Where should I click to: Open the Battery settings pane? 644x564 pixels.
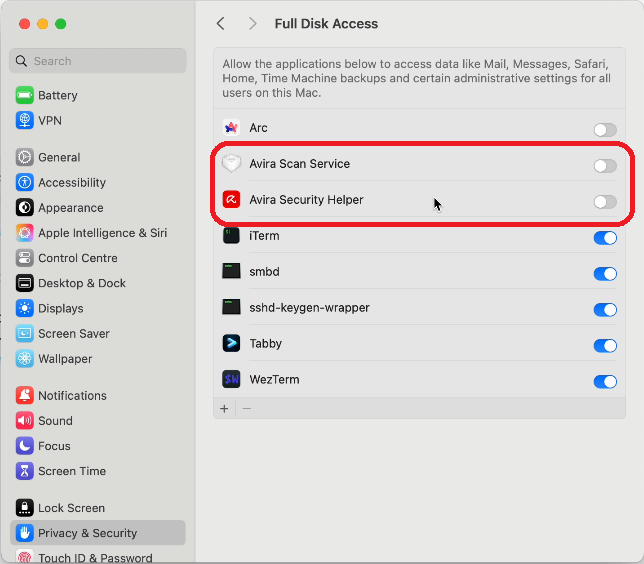click(98, 95)
